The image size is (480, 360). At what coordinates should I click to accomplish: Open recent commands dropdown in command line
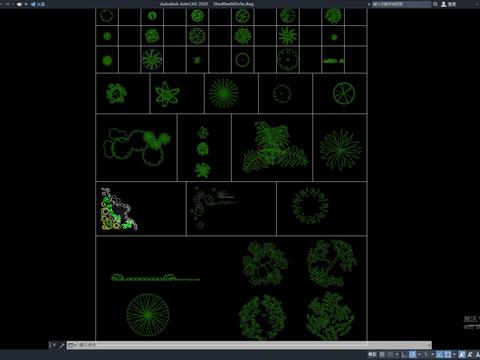click(x=72, y=345)
